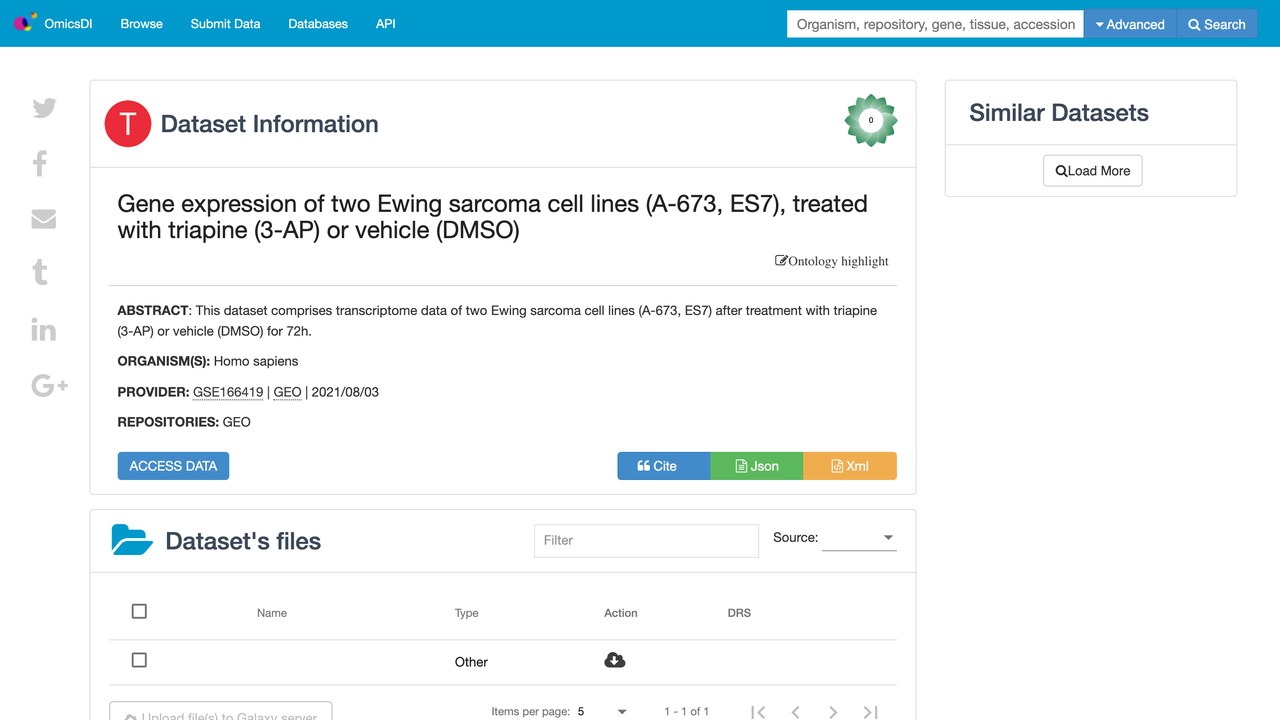Toggle the select-all files checkbox in header
Screen dimensions: 1280x720
139,611
